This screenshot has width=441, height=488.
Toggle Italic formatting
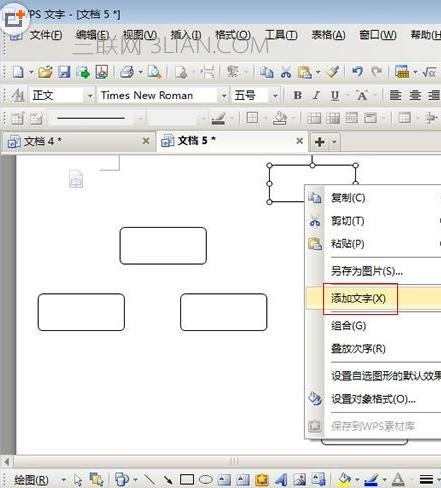click(x=316, y=96)
